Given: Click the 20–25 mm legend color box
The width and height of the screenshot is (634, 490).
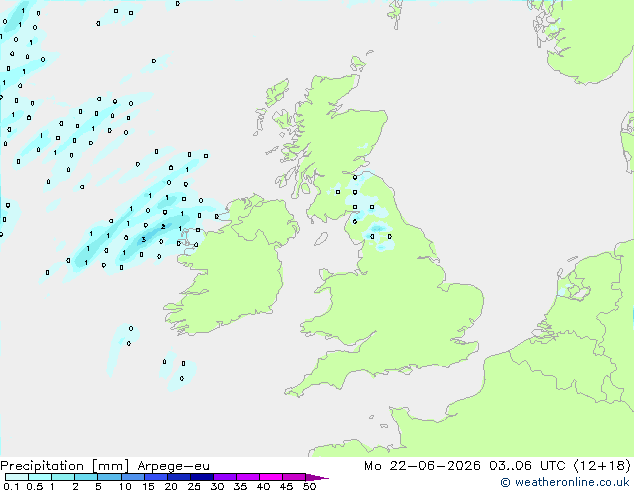Looking at the screenshot, I should 179,477.
